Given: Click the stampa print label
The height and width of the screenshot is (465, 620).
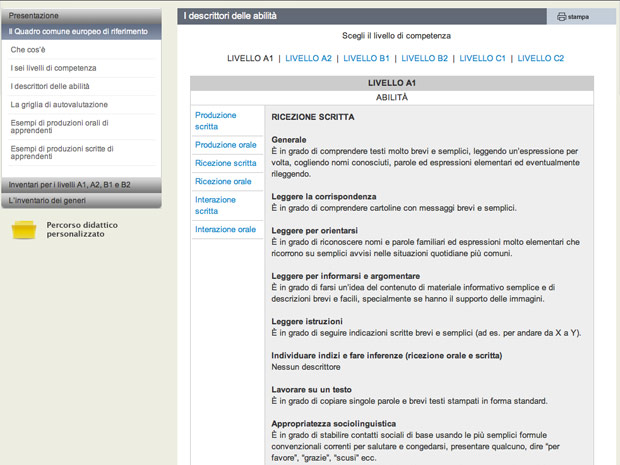Looking at the screenshot, I should 578,17.
